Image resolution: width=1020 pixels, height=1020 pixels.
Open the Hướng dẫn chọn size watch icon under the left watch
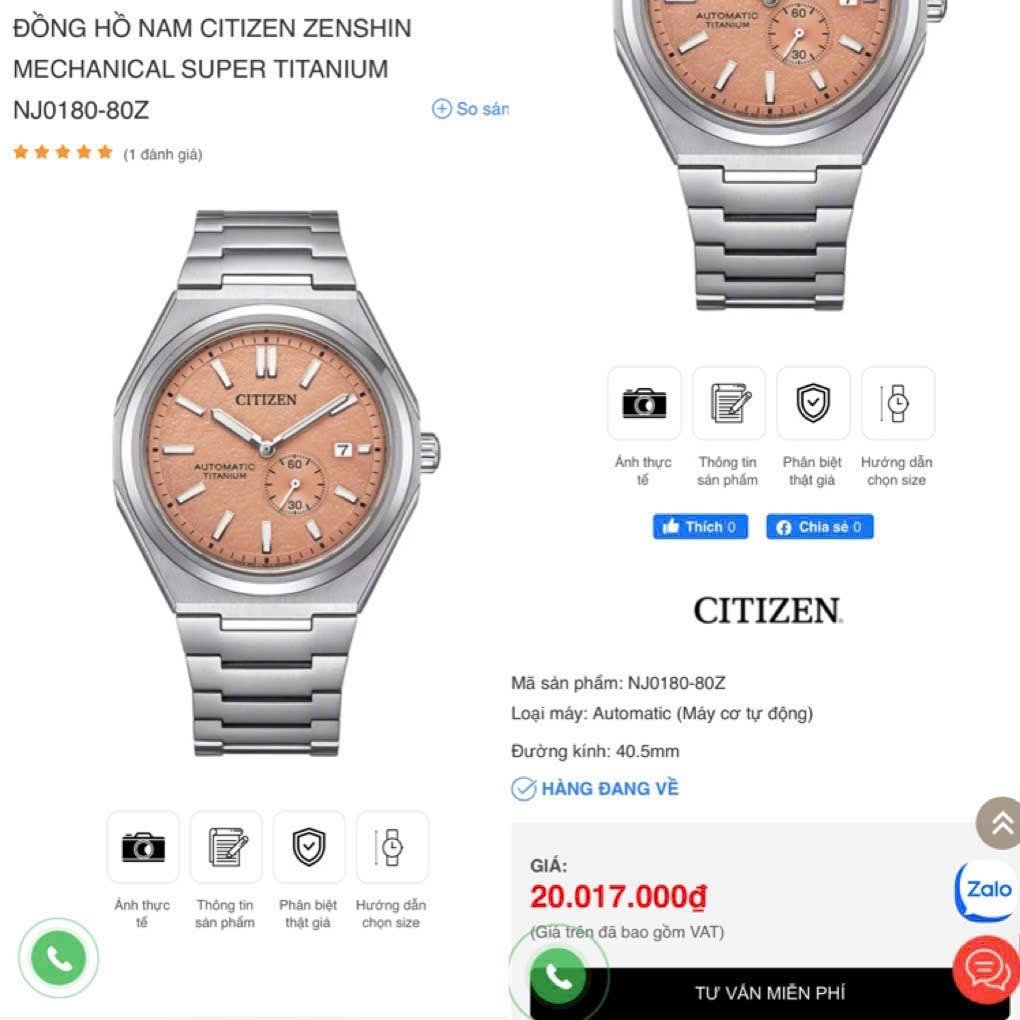pyautogui.click(x=392, y=846)
